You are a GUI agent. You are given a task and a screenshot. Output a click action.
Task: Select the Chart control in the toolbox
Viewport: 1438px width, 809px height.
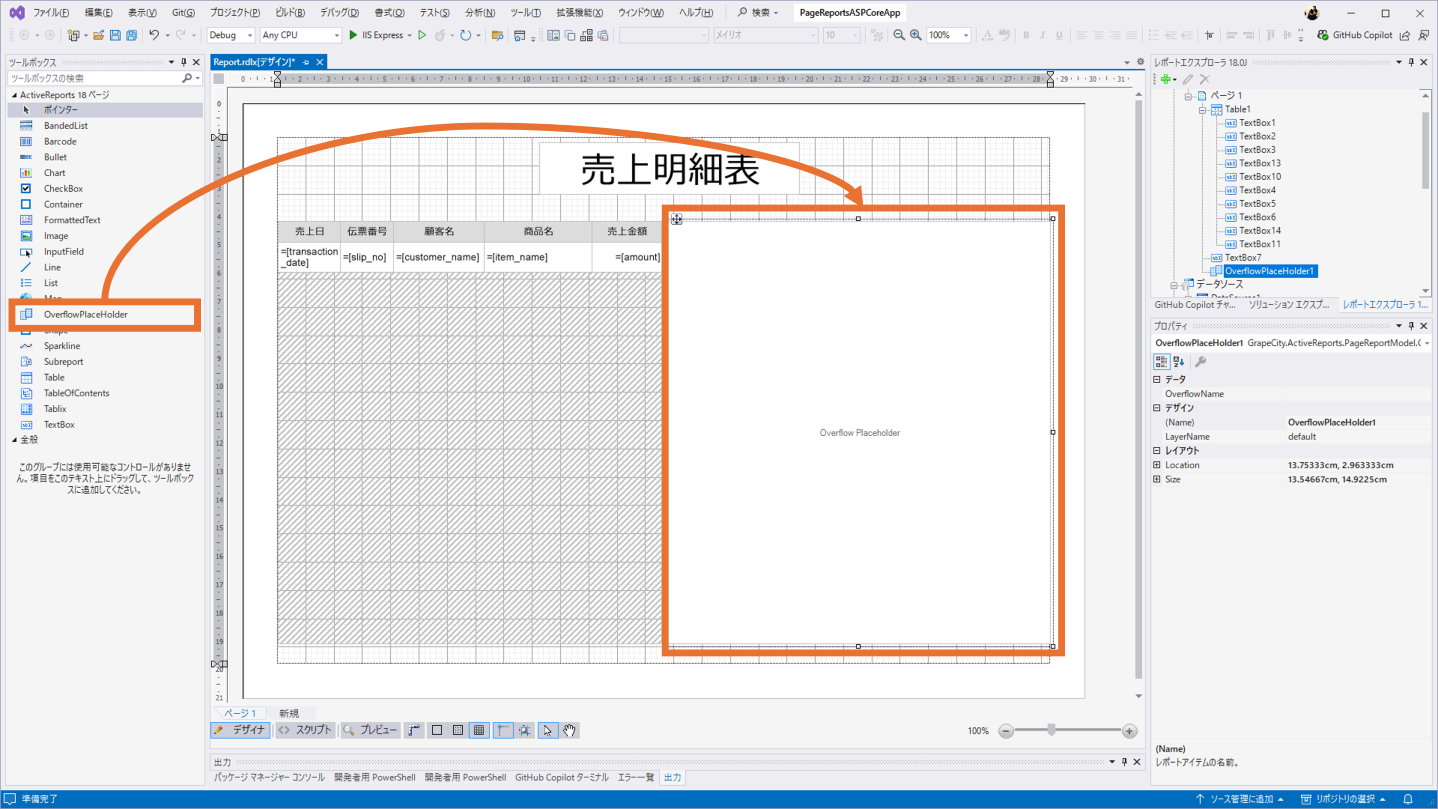[54, 173]
